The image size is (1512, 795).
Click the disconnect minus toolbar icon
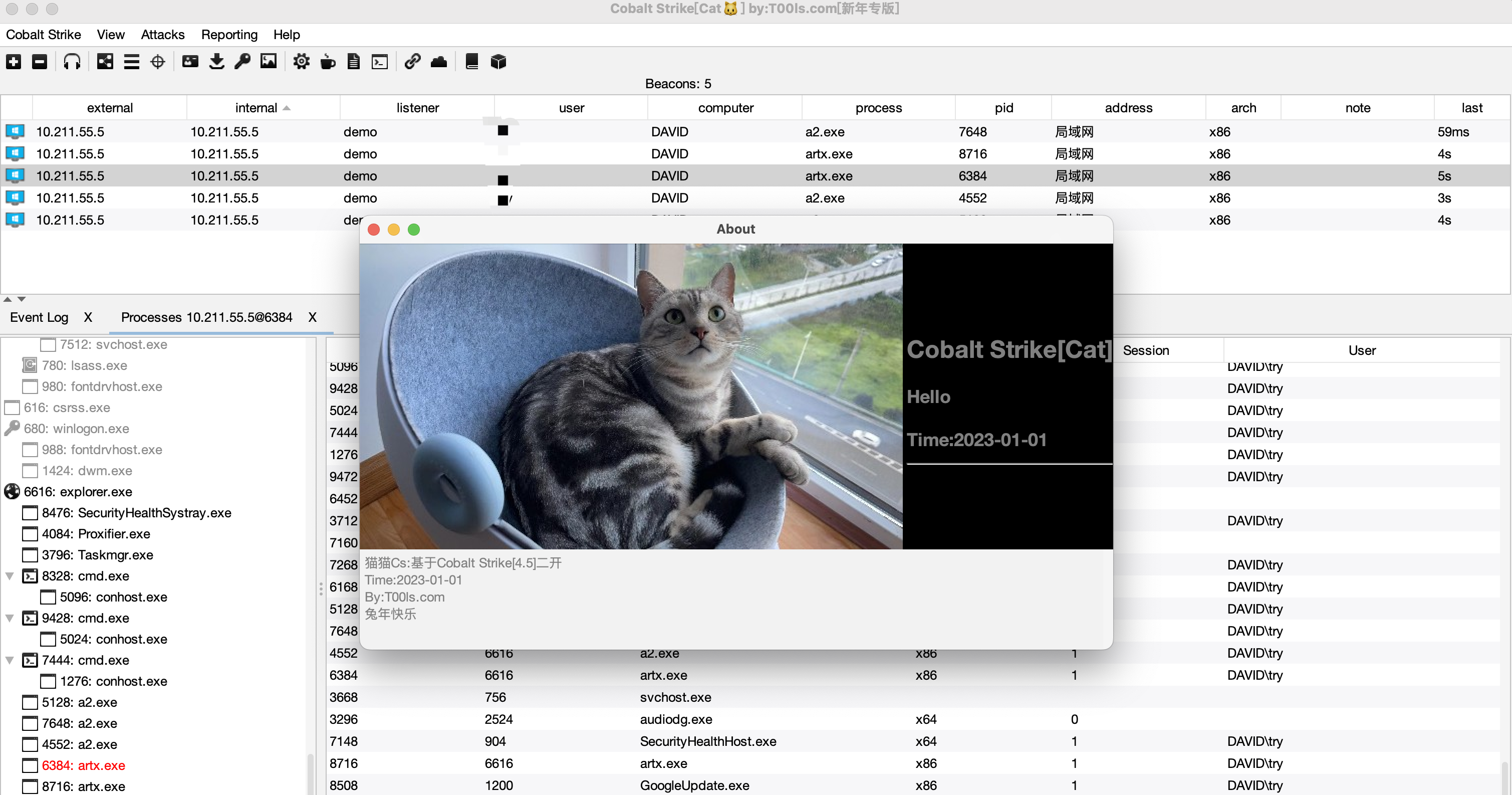(x=39, y=62)
